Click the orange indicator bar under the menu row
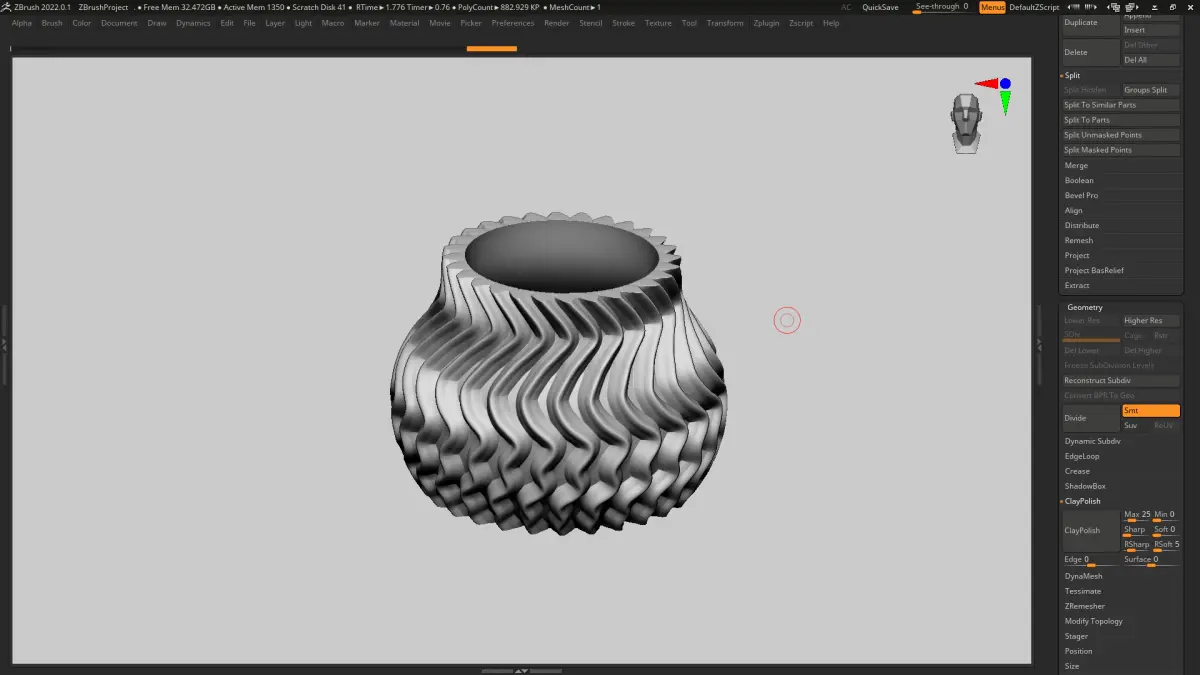Viewport: 1200px width, 675px height. click(x=492, y=48)
